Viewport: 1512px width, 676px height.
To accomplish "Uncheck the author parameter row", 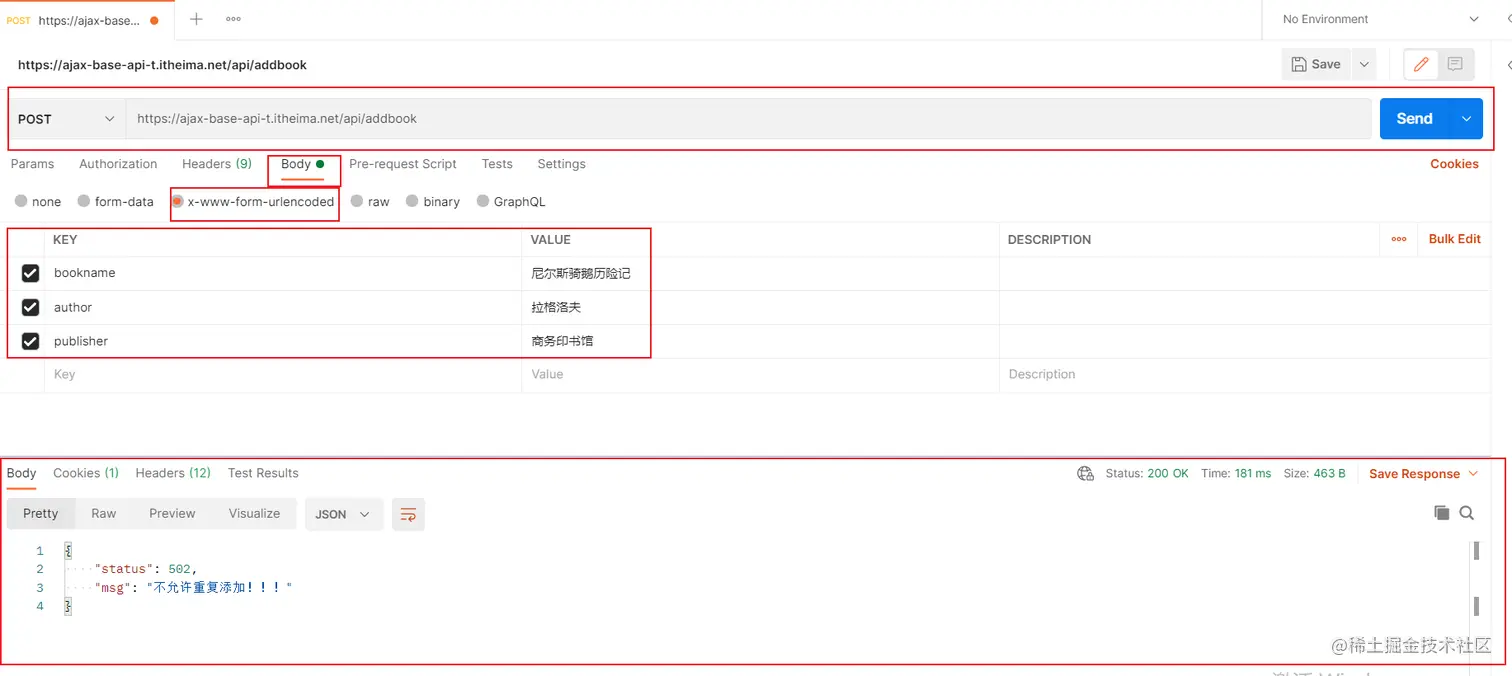I will pos(30,307).
